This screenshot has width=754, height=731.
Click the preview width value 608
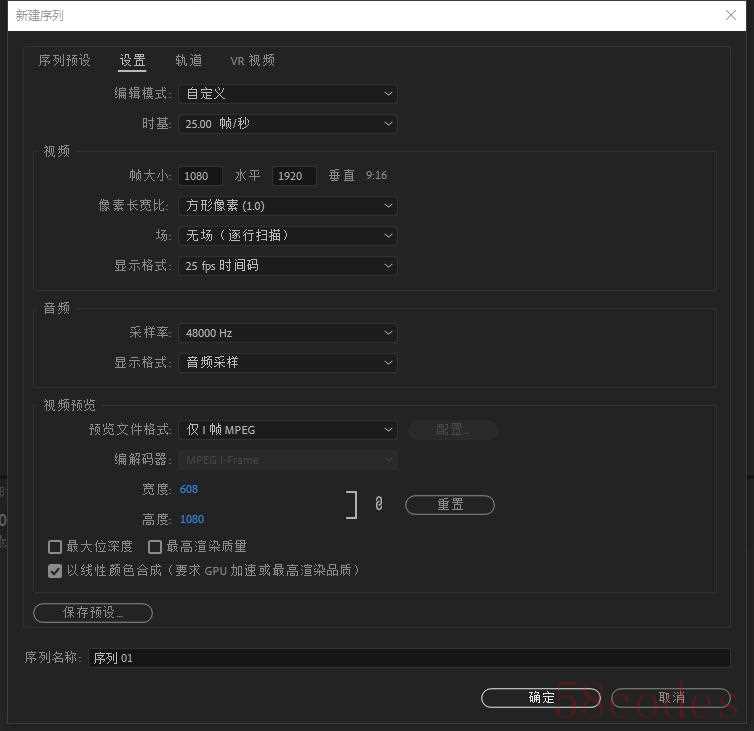point(189,489)
